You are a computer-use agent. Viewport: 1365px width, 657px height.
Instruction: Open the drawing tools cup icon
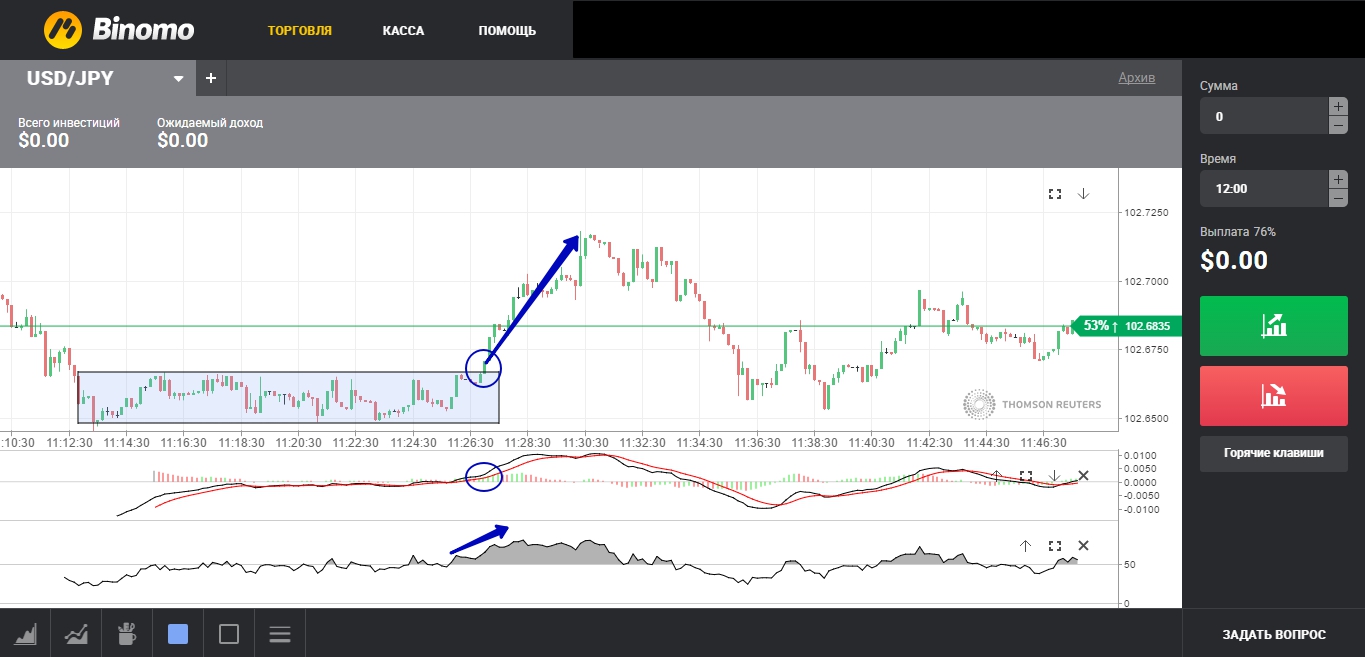(x=127, y=633)
